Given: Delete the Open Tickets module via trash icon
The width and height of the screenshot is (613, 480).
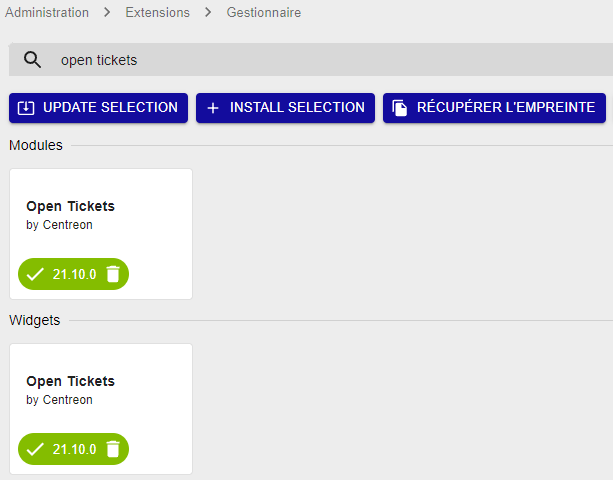Looking at the screenshot, I should click(113, 274).
